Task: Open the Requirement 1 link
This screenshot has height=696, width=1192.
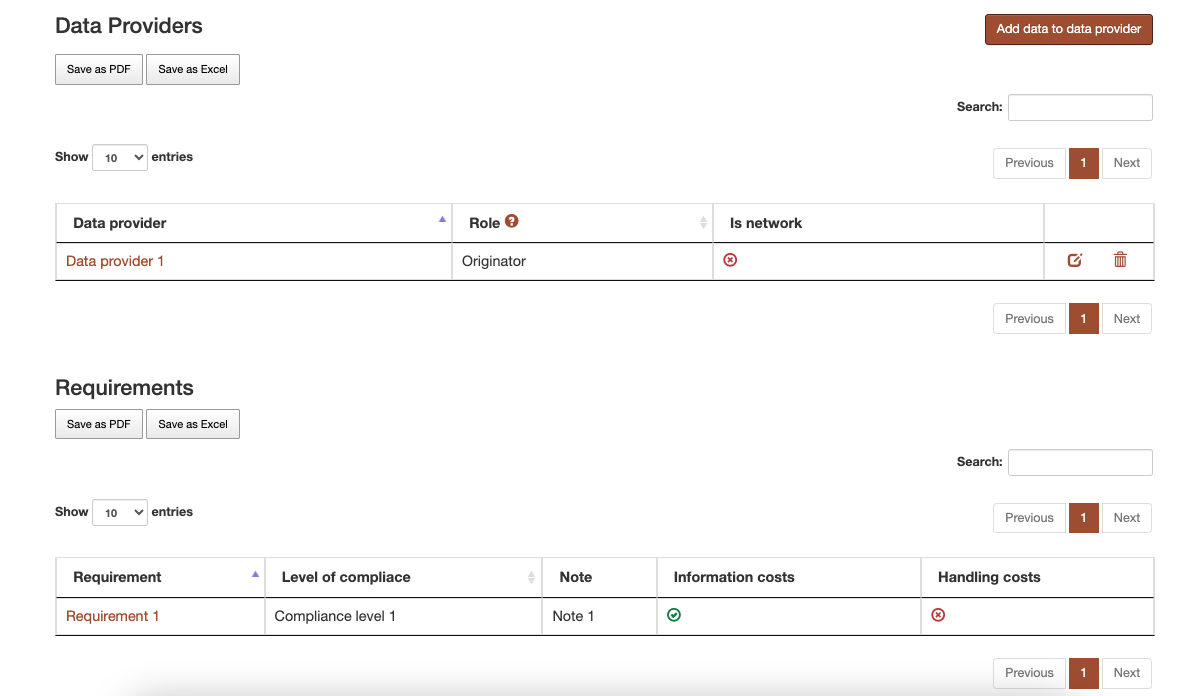Action: [113, 616]
